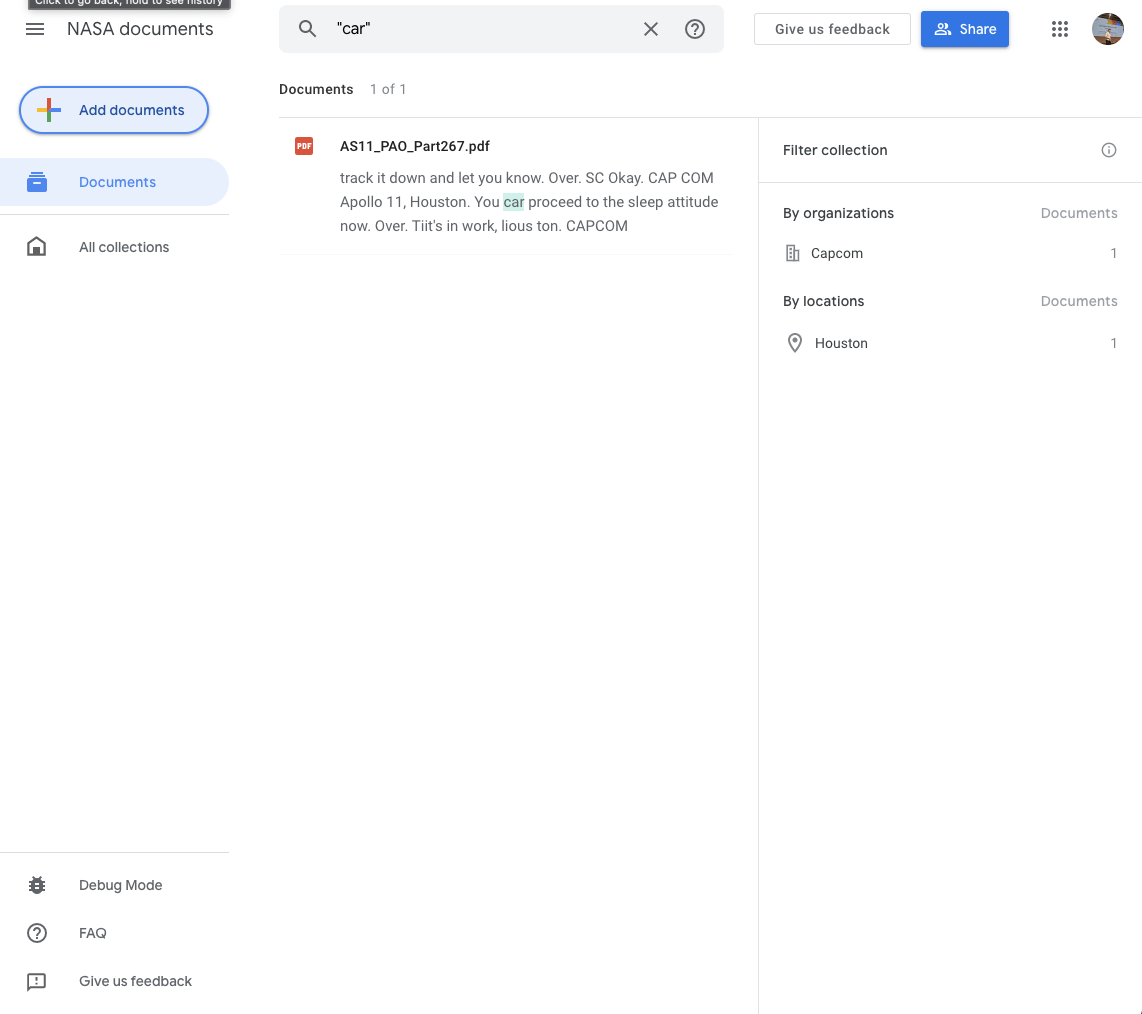Go to All collections
Image resolution: width=1142 pixels, height=1014 pixels.
pos(114,247)
